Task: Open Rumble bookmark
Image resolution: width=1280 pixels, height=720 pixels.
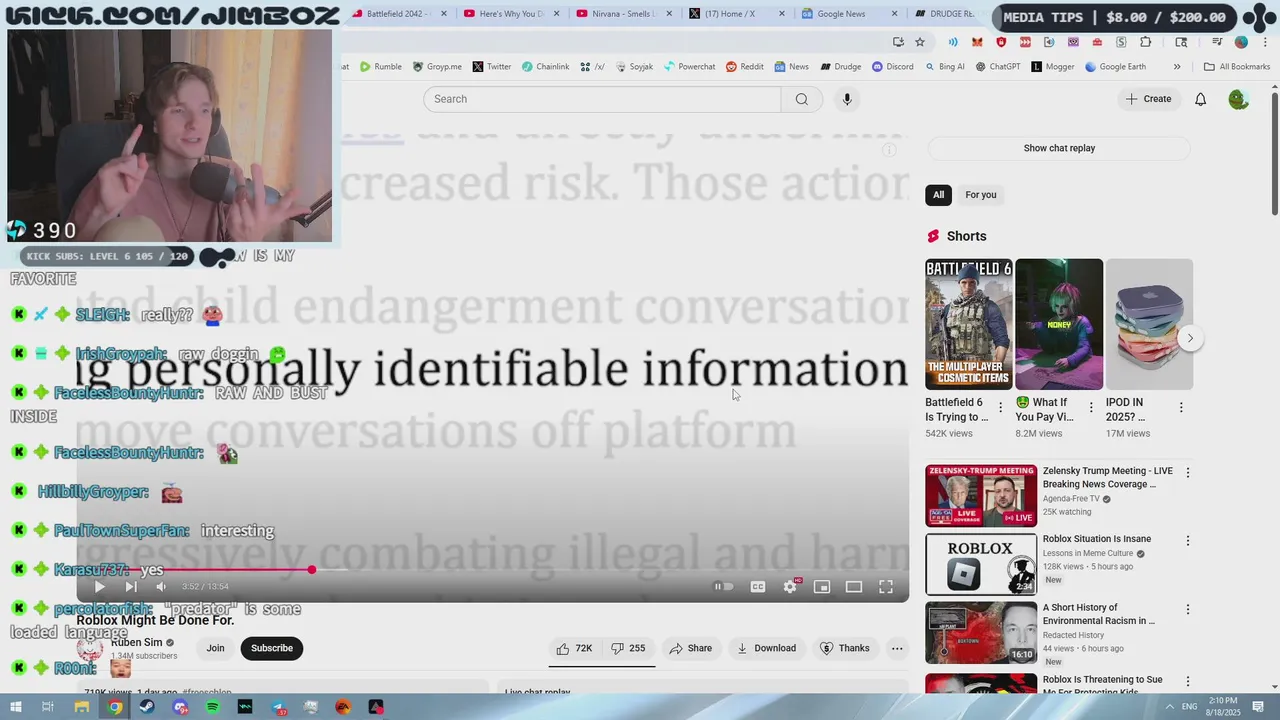Action: point(381,67)
